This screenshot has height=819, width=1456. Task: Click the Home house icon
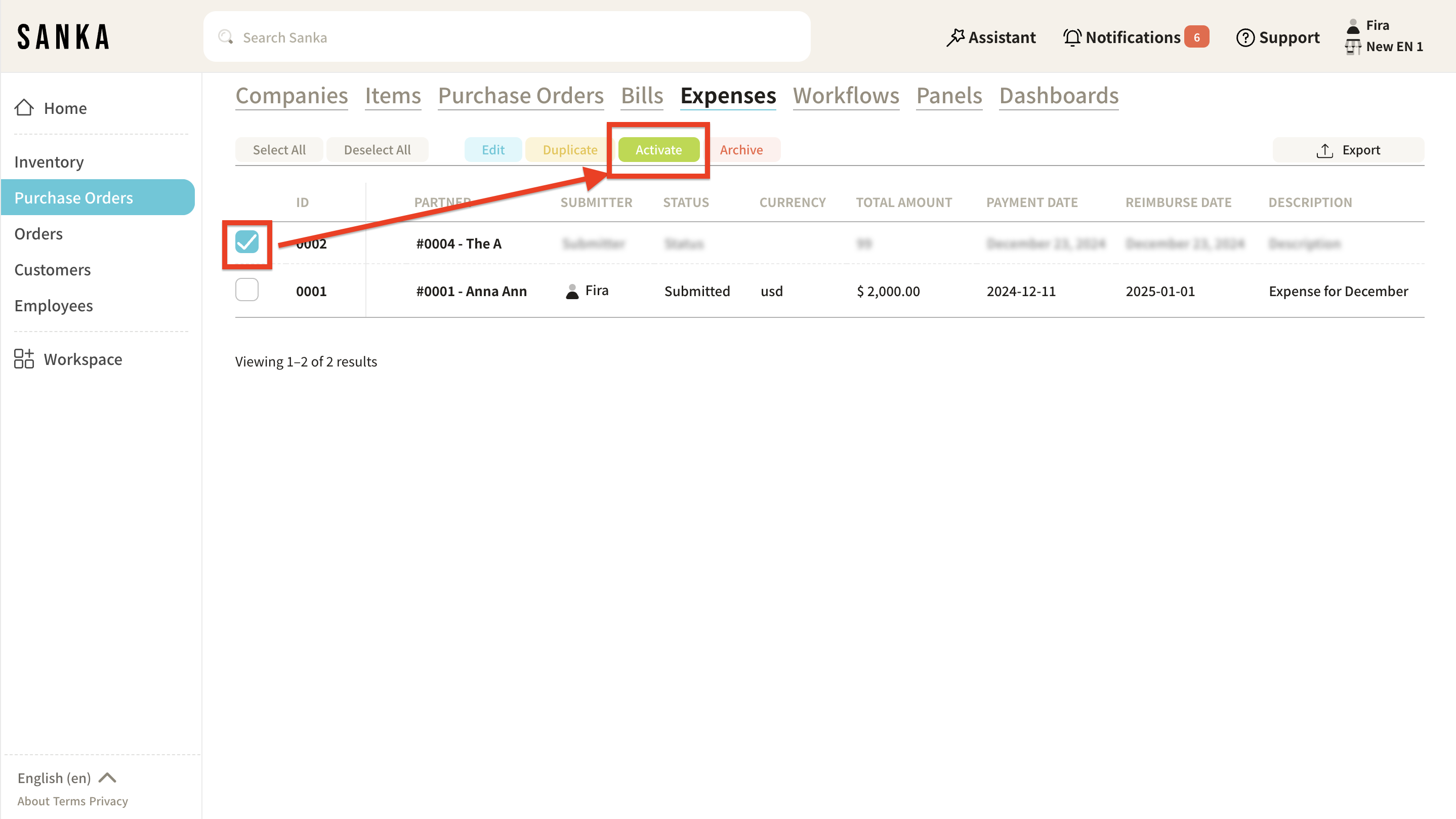point(24,107)
